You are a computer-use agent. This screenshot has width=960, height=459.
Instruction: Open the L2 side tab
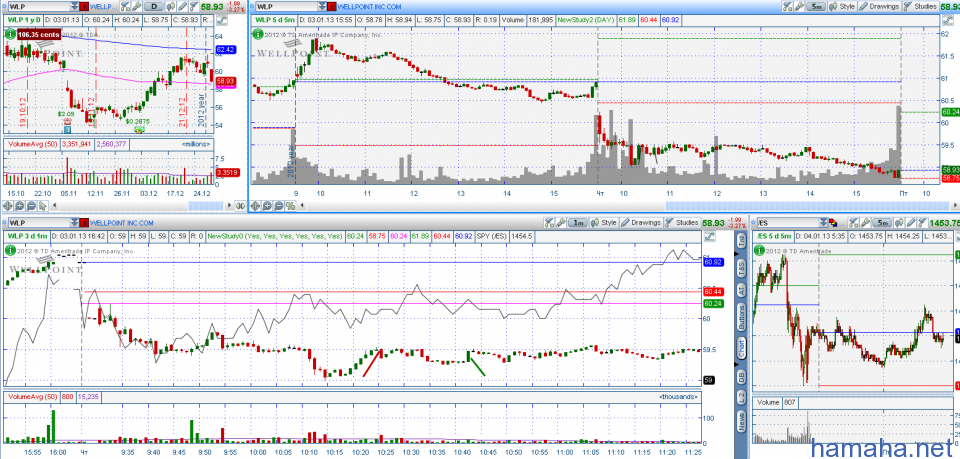[741, 397]
